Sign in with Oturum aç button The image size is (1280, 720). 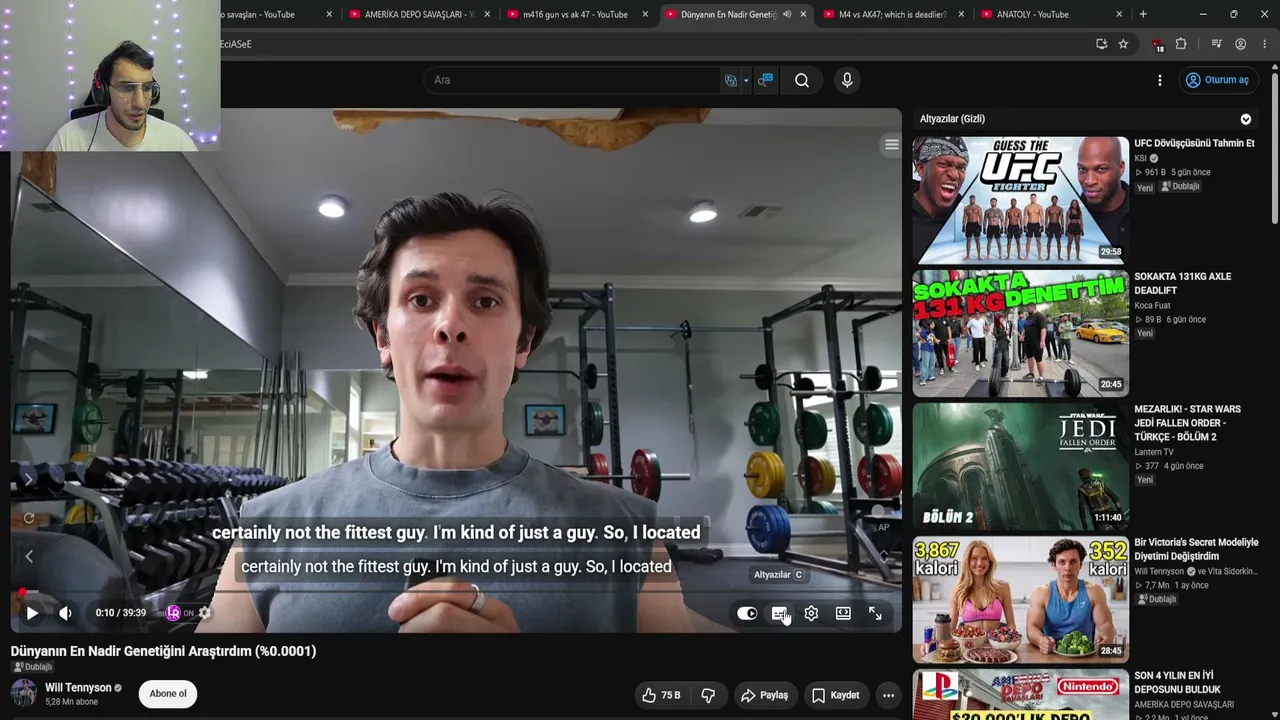tap(1217, 80)
